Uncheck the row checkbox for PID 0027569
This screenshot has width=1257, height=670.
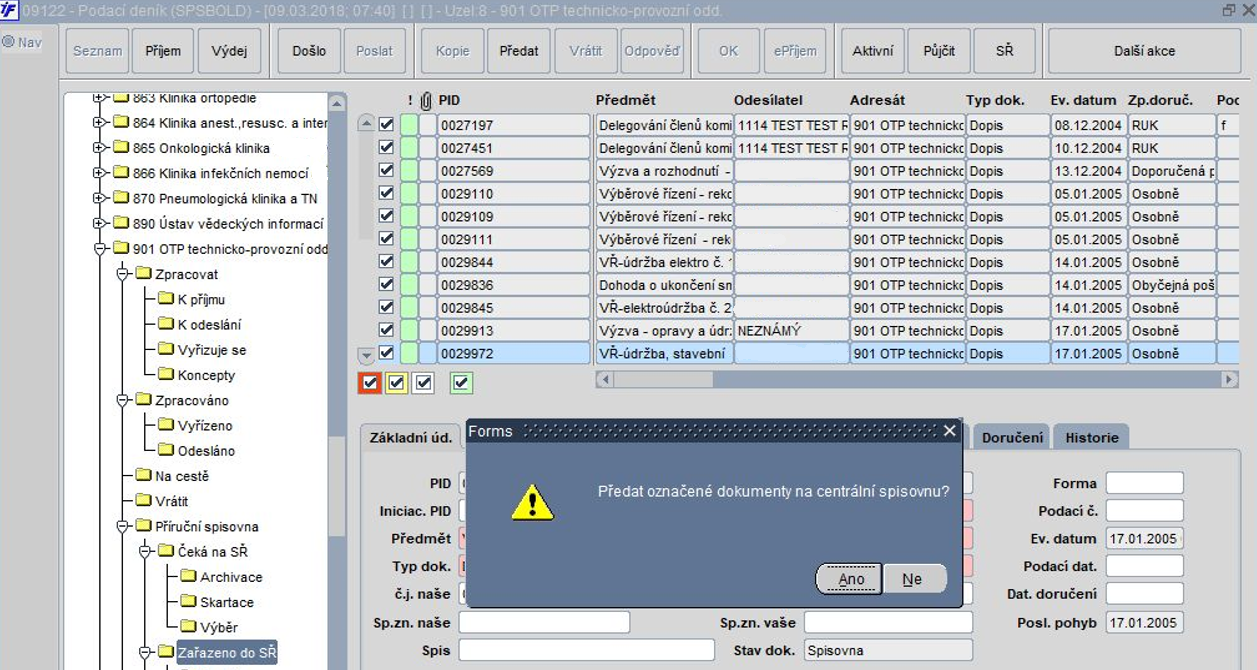pos(387,171)
